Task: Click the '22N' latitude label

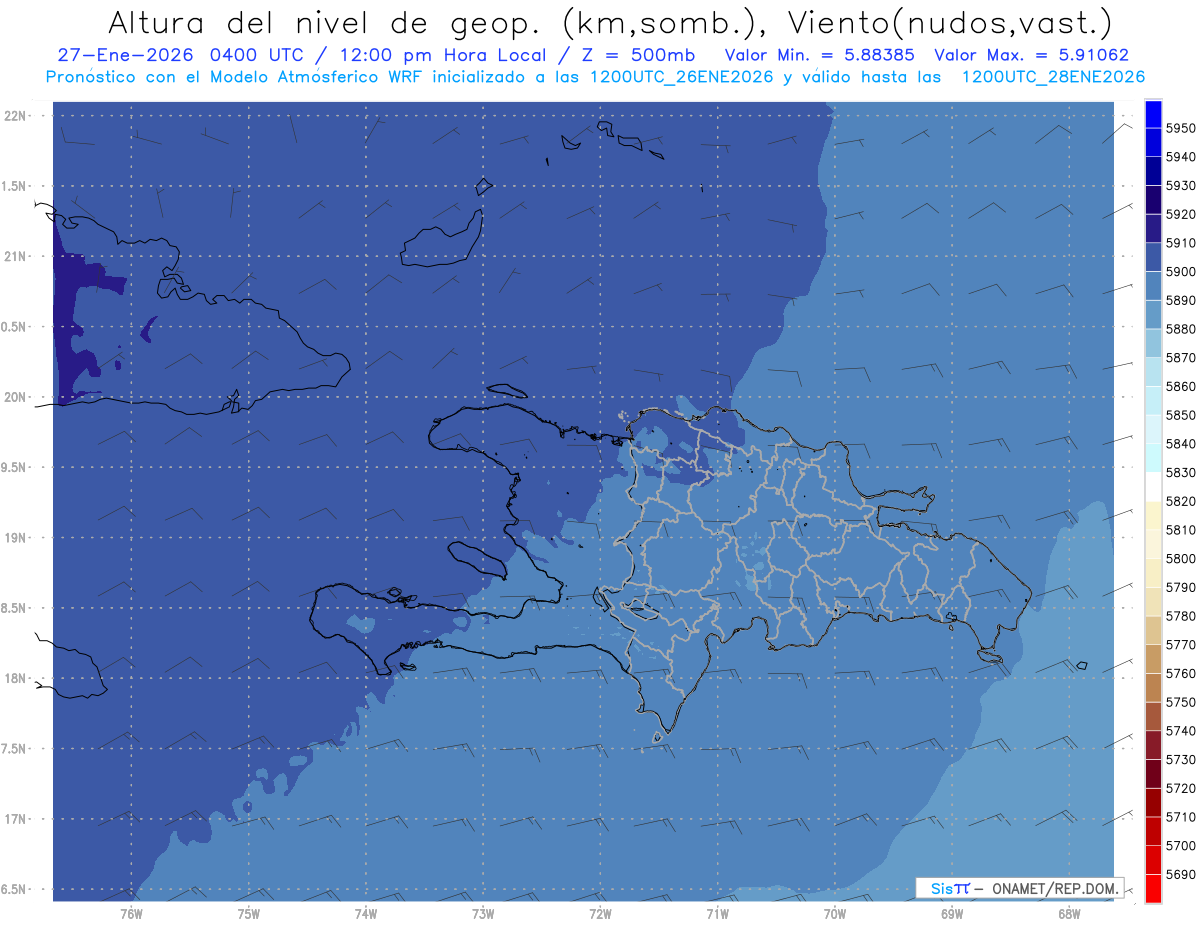Action: (x=15, y=116)
